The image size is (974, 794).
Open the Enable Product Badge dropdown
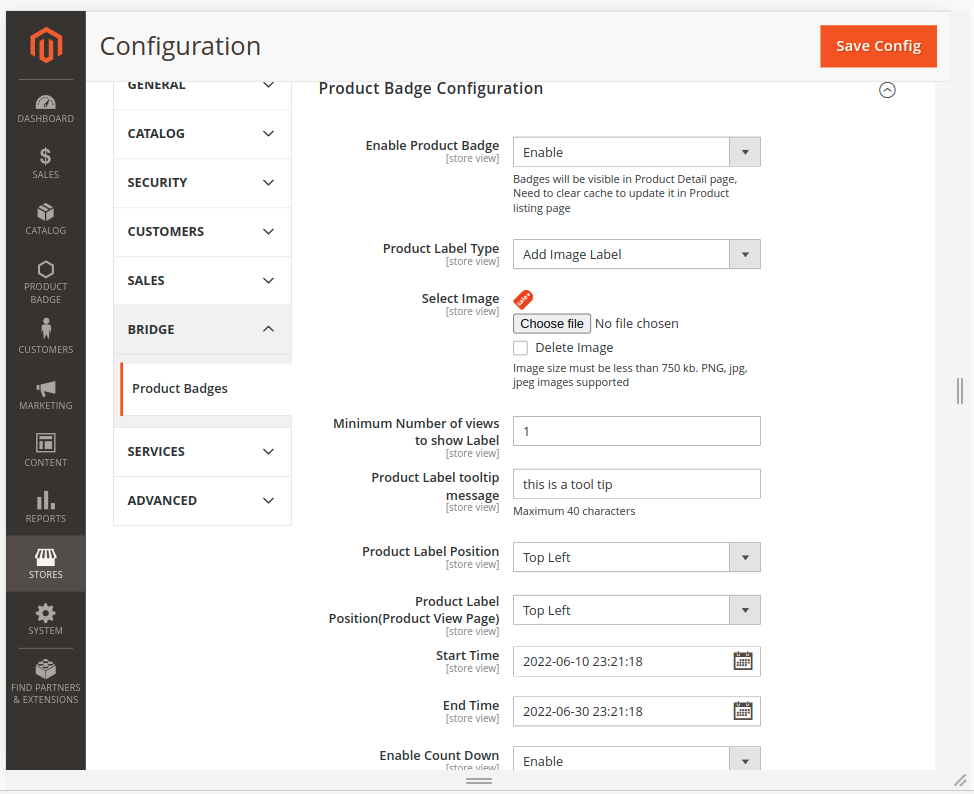pos(636,152)
